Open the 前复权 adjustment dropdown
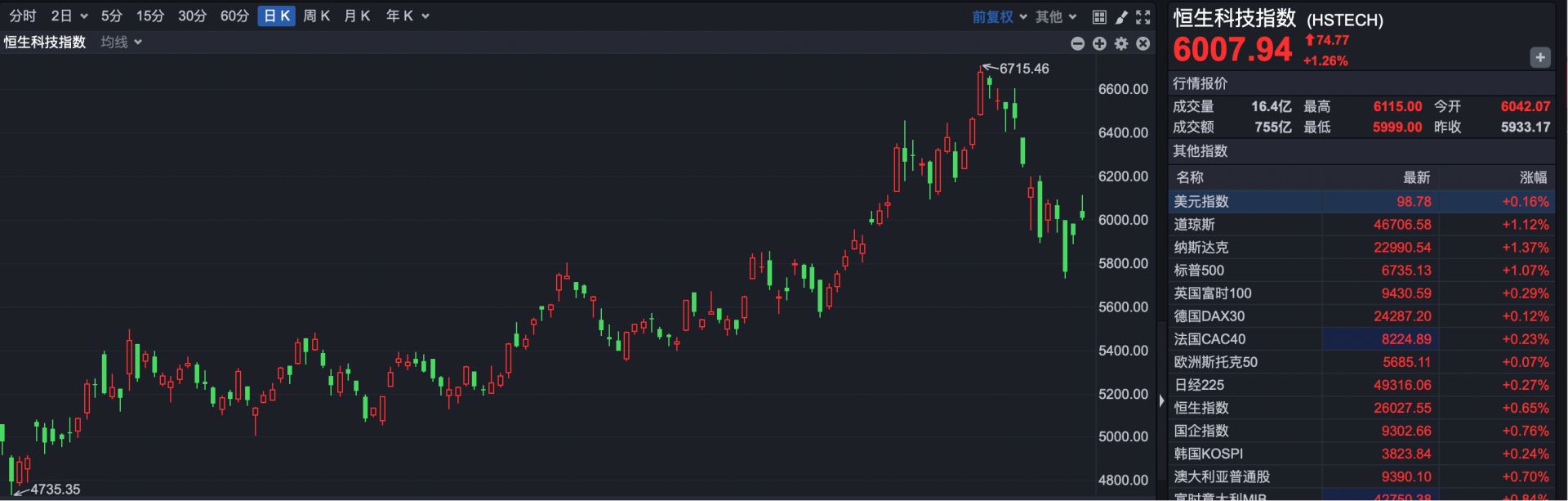 point(999,16)
